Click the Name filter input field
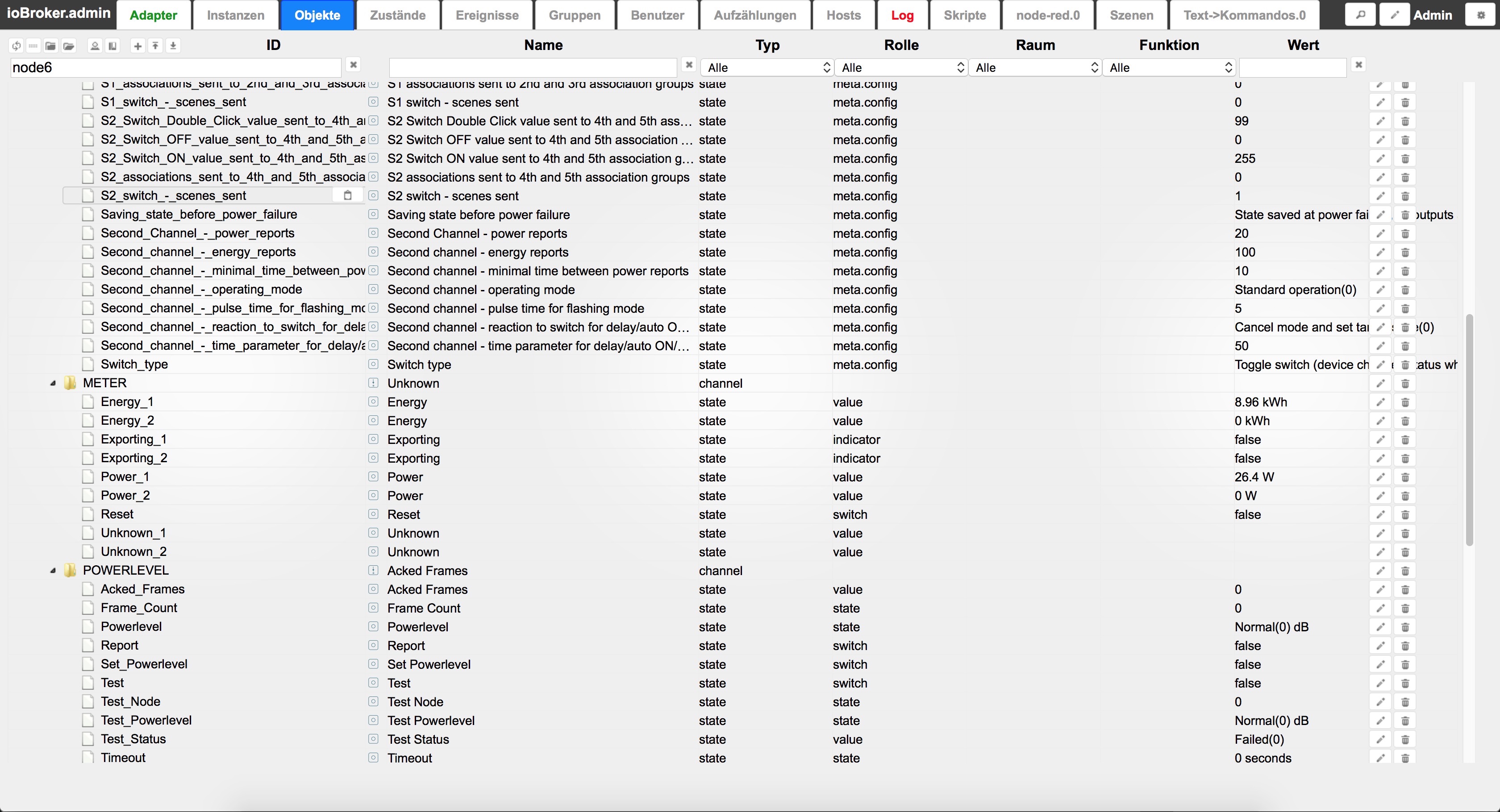Screen dimensions: 1500x812 (x=532, y=67)
